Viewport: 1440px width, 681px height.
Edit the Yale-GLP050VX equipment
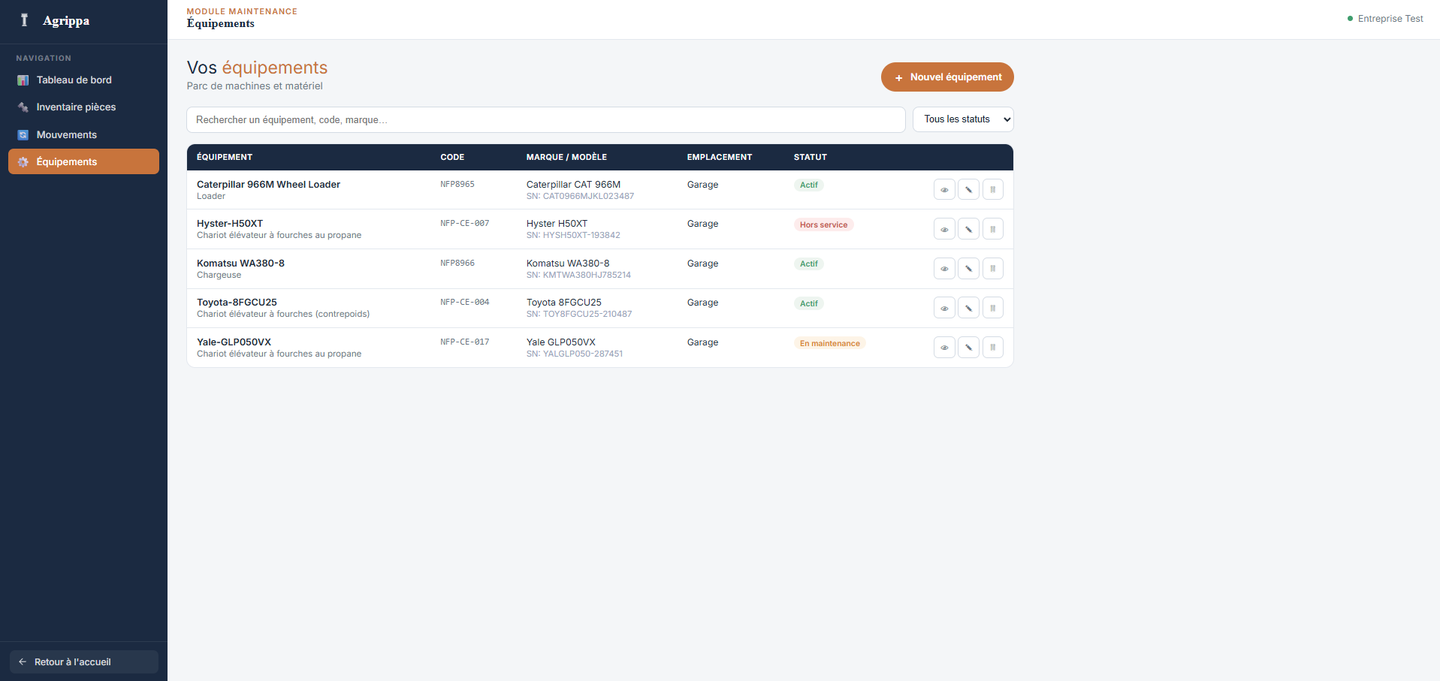(x=968, y=348)
